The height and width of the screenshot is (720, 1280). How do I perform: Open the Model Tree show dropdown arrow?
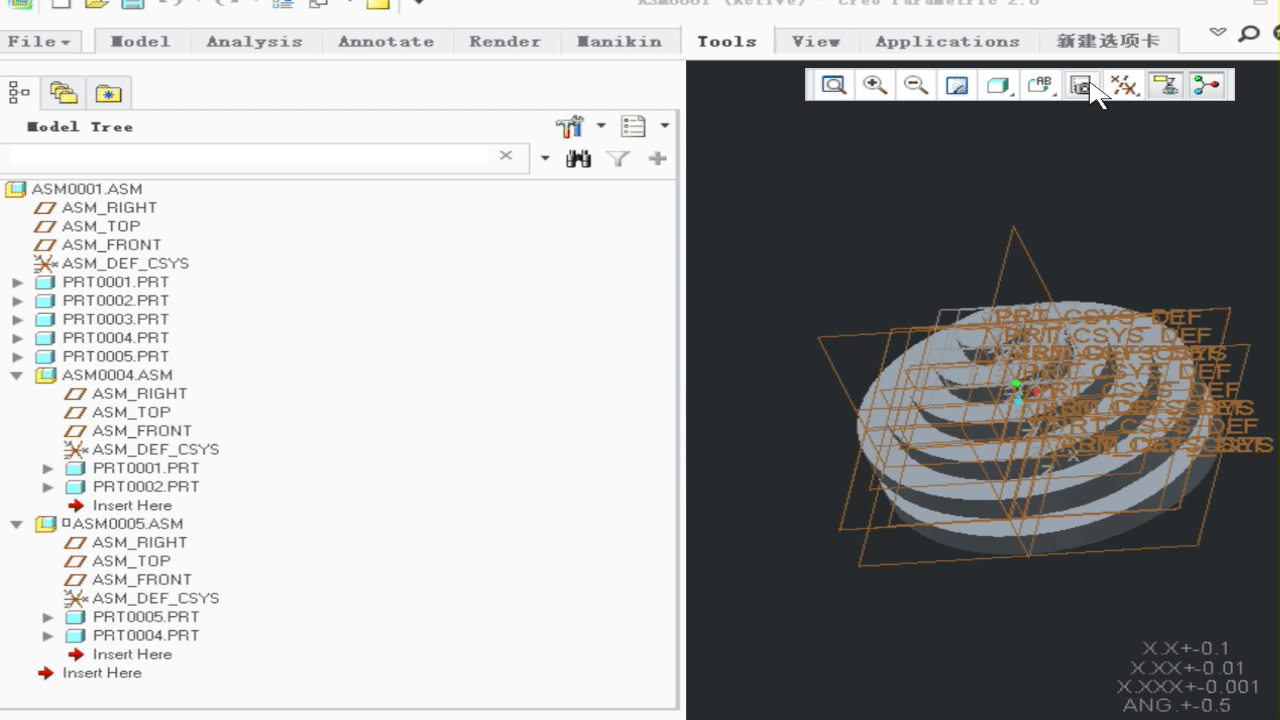[664, 127]
